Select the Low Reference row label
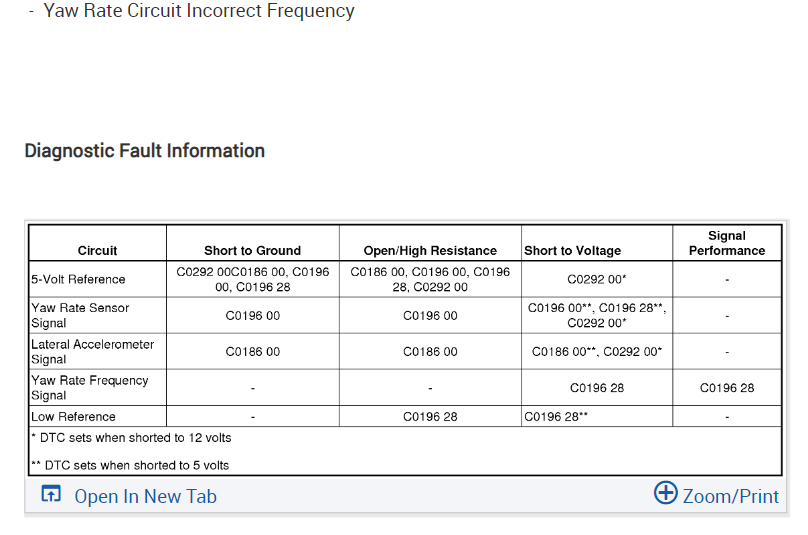This screenshot has height=535, width=808. (x=73, y=417)
